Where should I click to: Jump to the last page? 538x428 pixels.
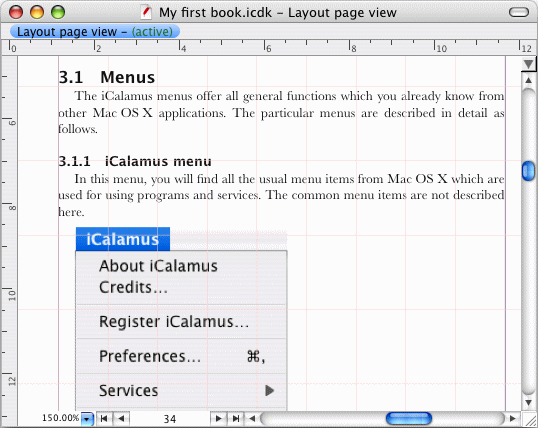[236, 418]
